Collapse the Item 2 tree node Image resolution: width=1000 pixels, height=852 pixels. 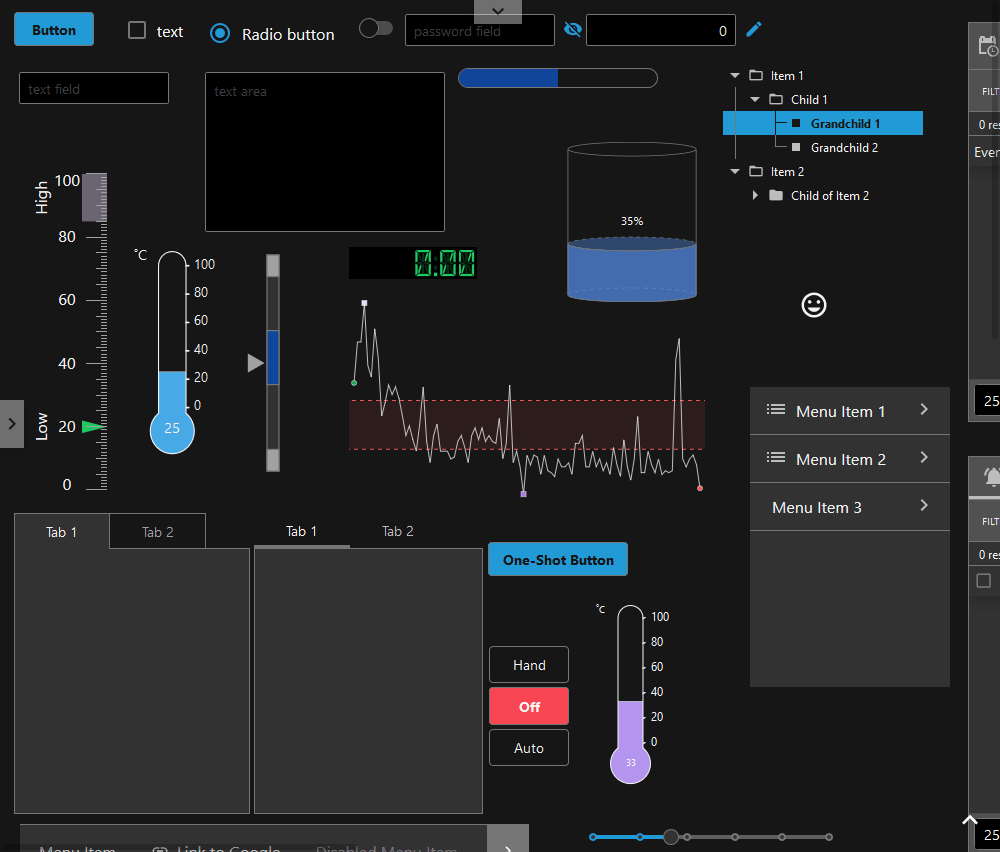735,171
